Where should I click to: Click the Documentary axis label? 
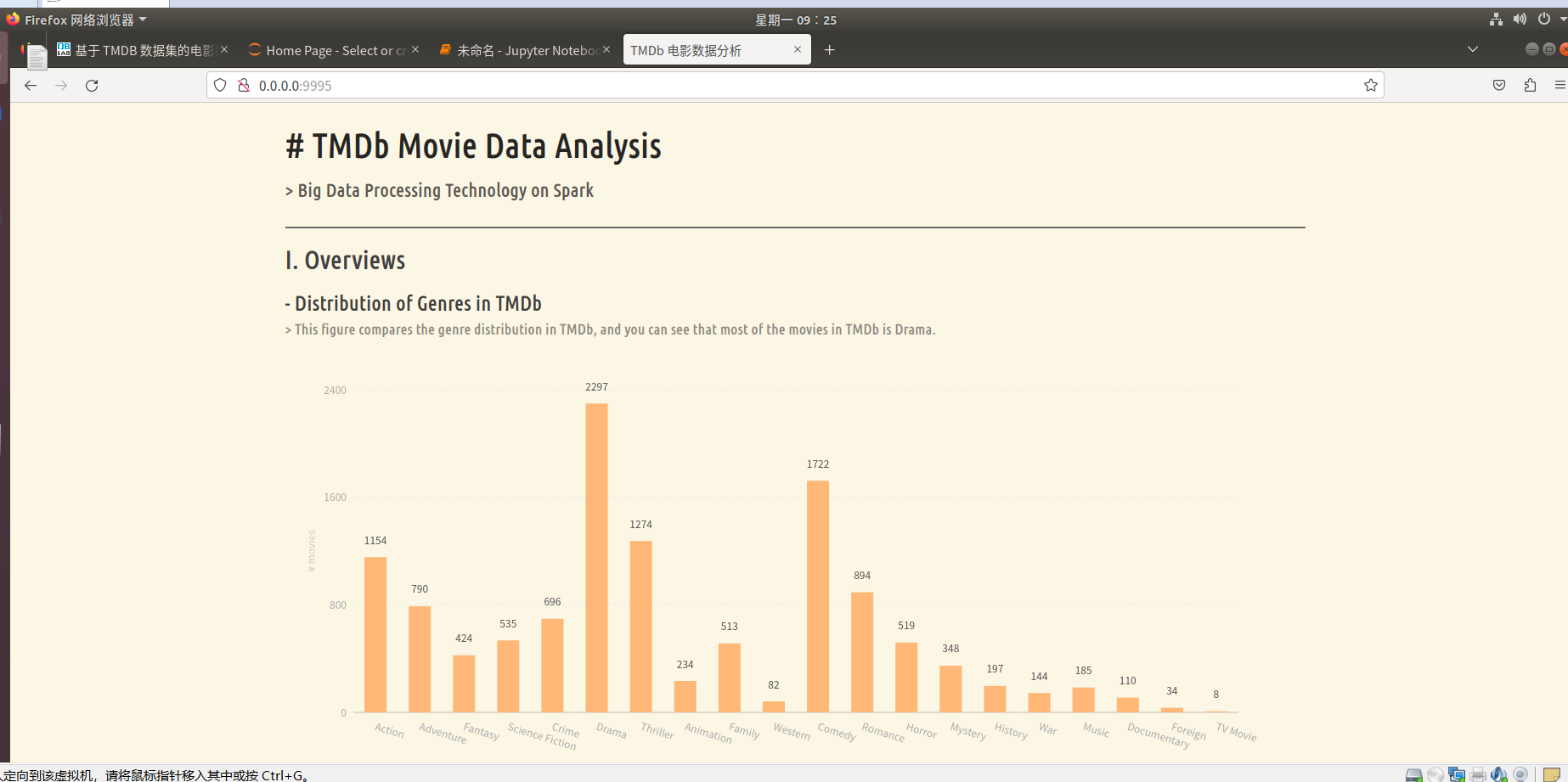click(x=1159, y=735)
